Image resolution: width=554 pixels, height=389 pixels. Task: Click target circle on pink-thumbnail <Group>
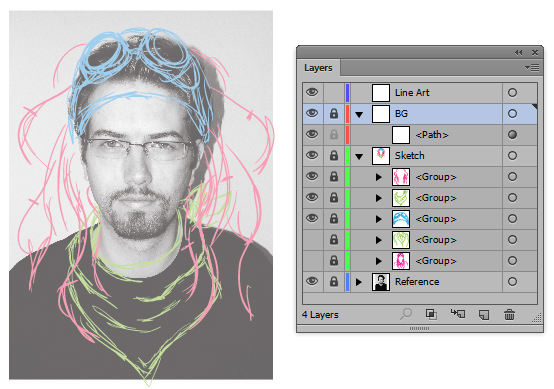pos(512,177)
